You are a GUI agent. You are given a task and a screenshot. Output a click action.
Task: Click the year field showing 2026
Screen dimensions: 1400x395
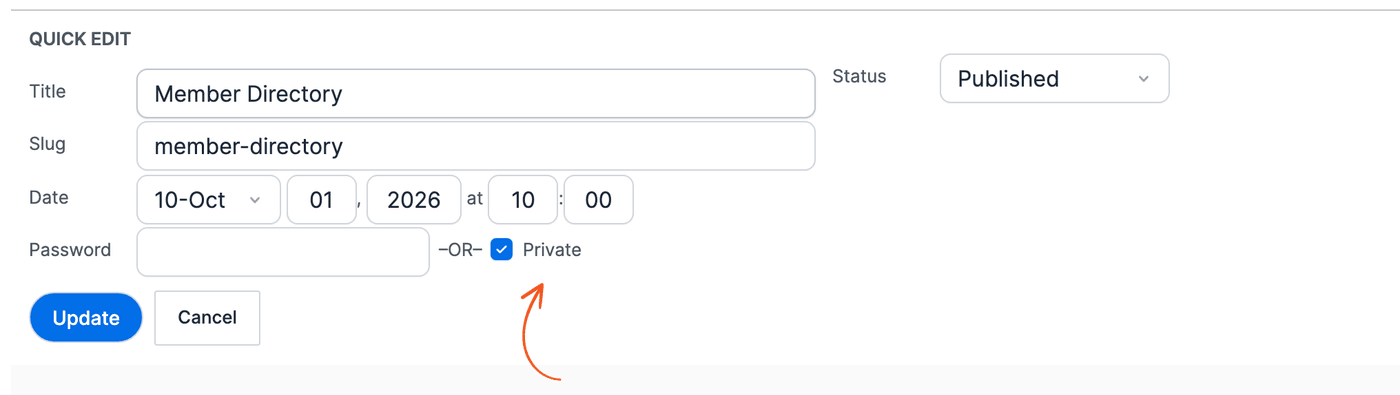click(414, 200)
